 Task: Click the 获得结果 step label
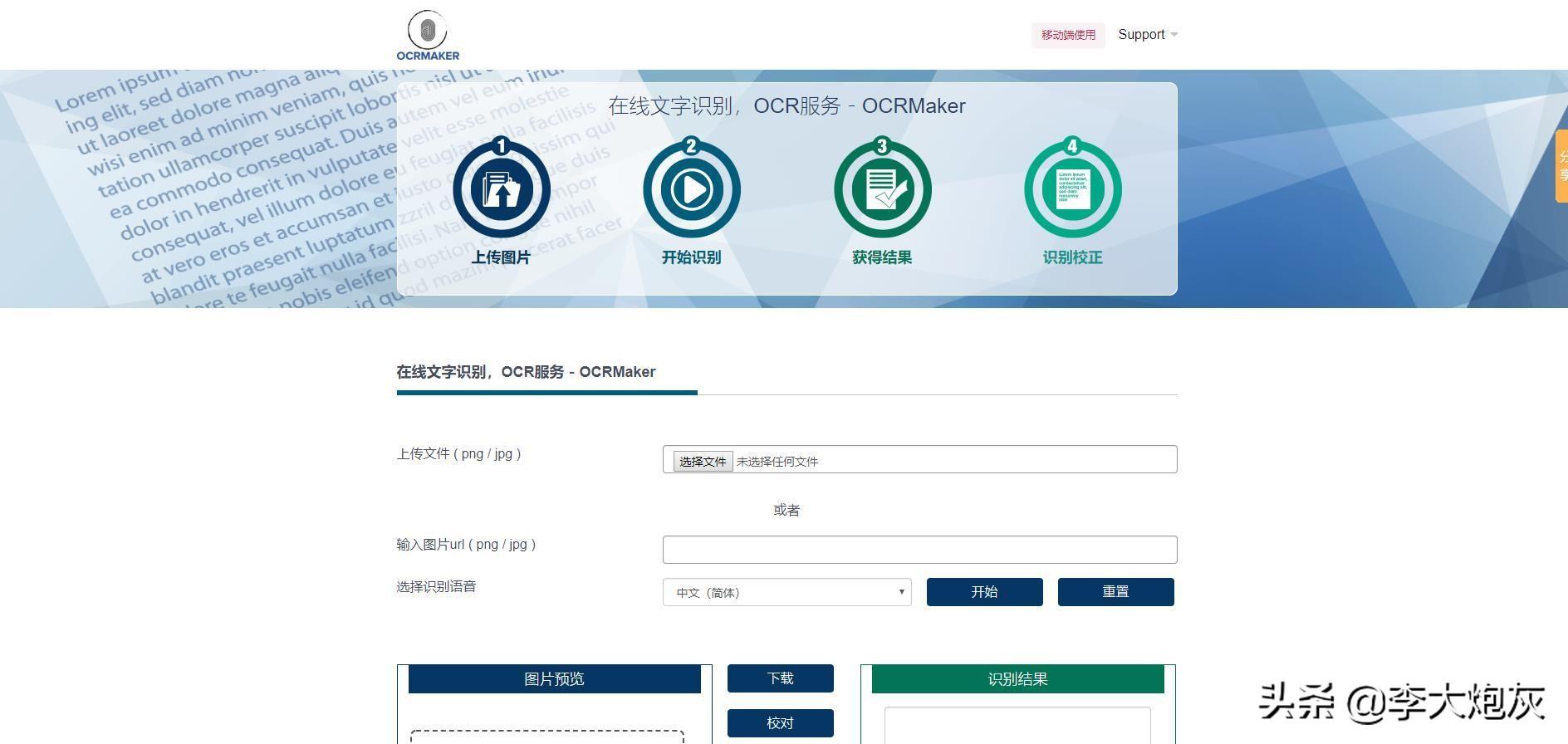click(x=882, y=257)
